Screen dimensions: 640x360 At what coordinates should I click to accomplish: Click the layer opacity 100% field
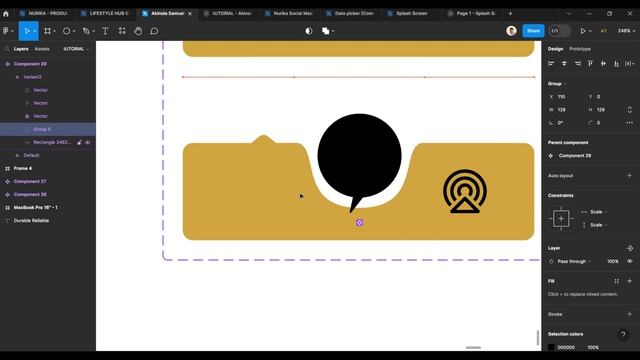[612, 261]
